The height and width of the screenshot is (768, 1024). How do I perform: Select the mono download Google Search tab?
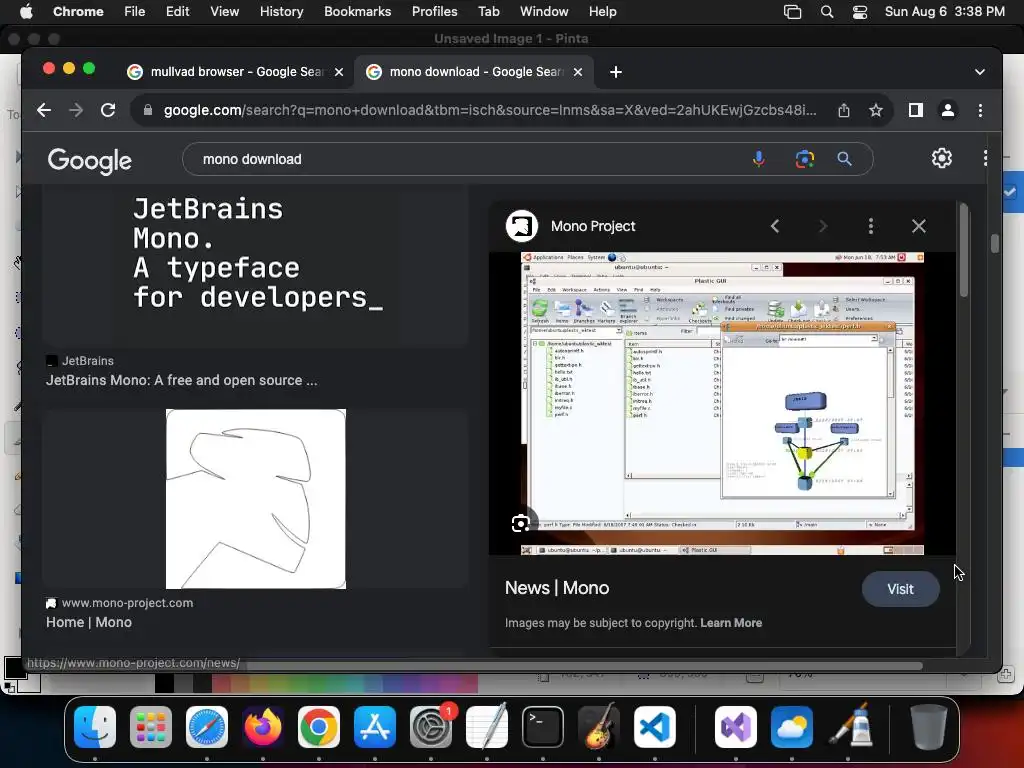[x=474, y=72]
